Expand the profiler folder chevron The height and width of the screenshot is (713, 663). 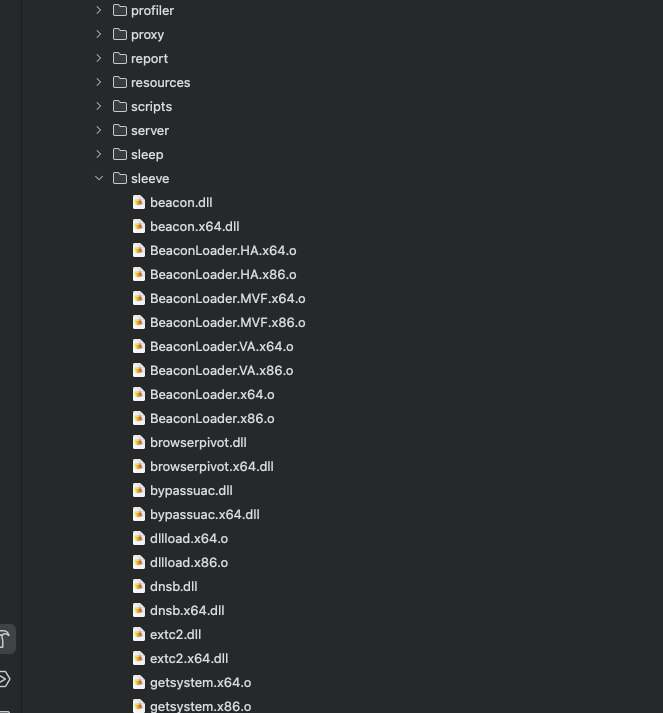(x=99, y=10)
